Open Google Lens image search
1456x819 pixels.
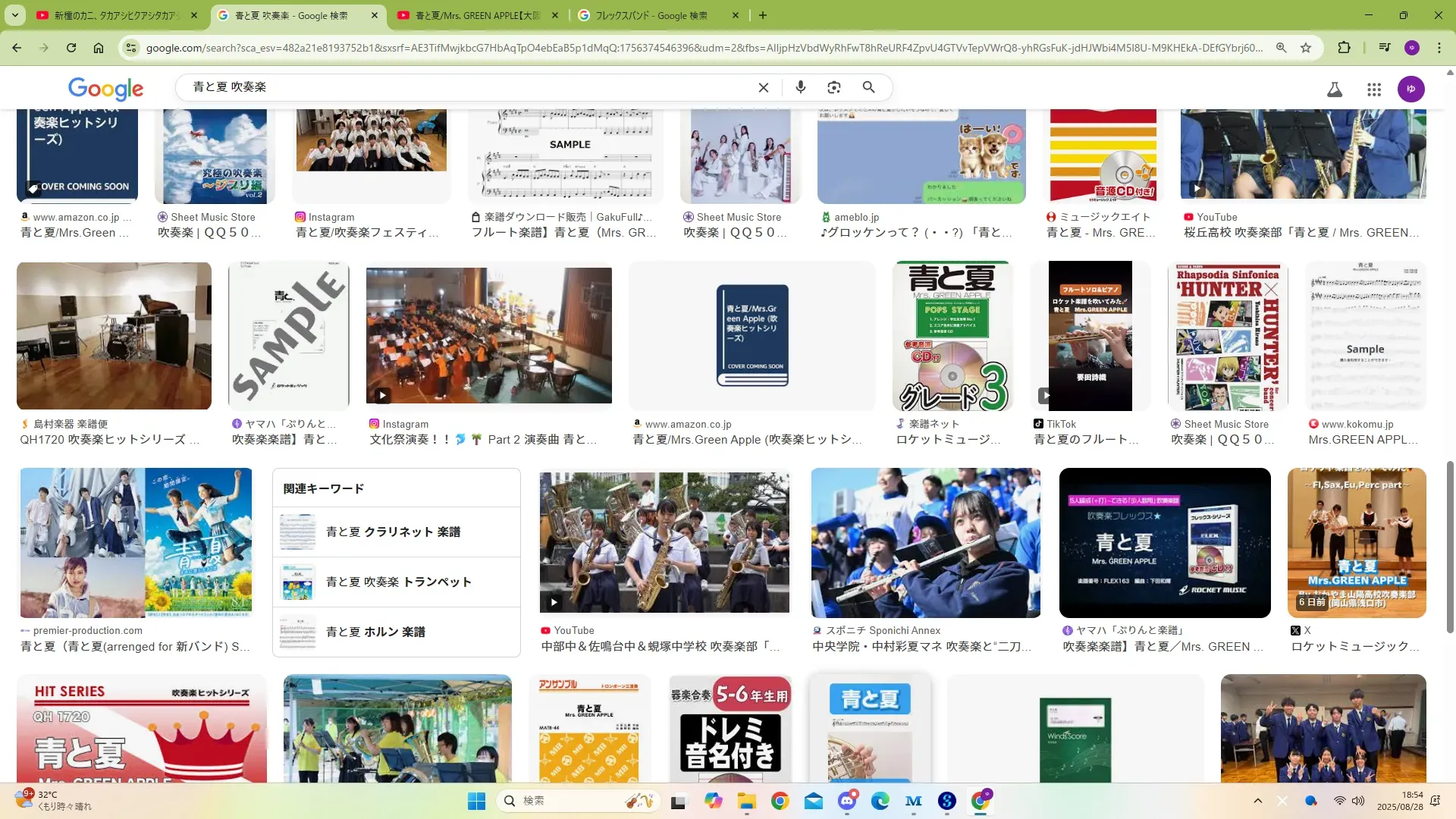click(x=834, y=87)
